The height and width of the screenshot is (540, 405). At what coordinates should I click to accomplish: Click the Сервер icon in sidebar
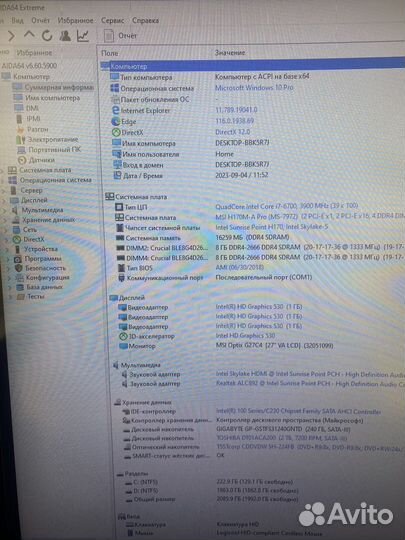tap(13, 190)
